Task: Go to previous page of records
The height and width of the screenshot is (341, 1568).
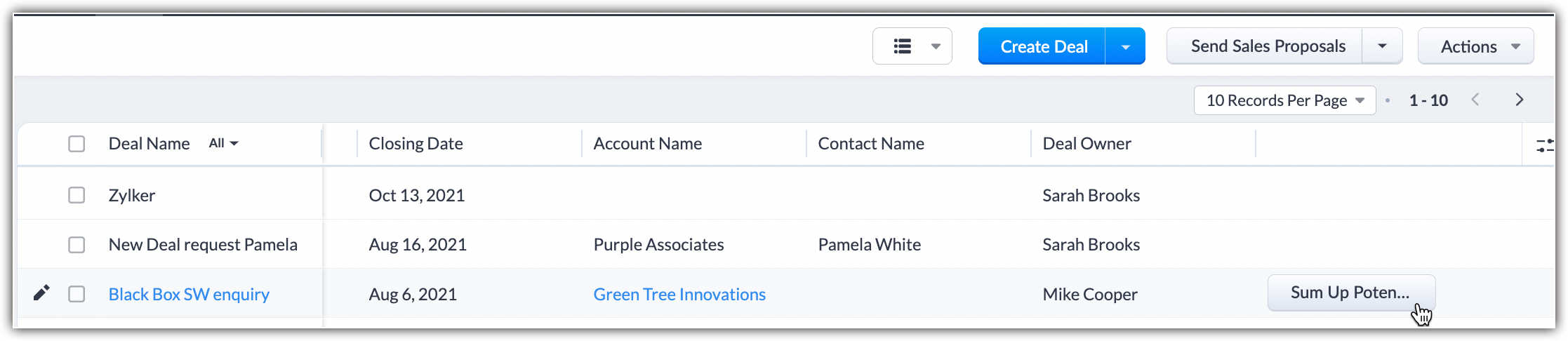Action: coord(1475,100)
